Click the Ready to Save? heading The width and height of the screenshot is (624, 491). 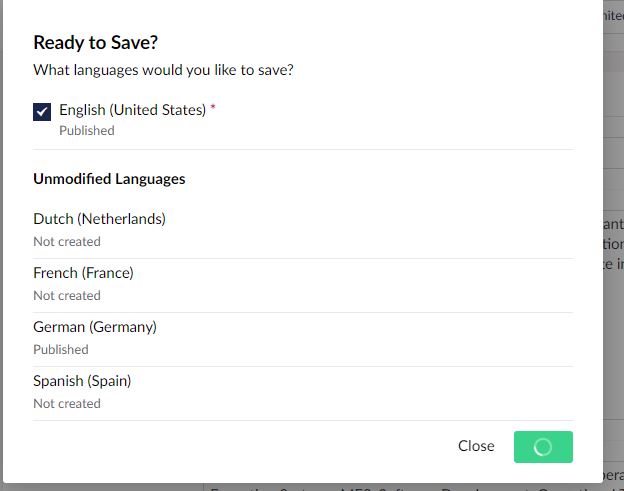coord(96,43)
